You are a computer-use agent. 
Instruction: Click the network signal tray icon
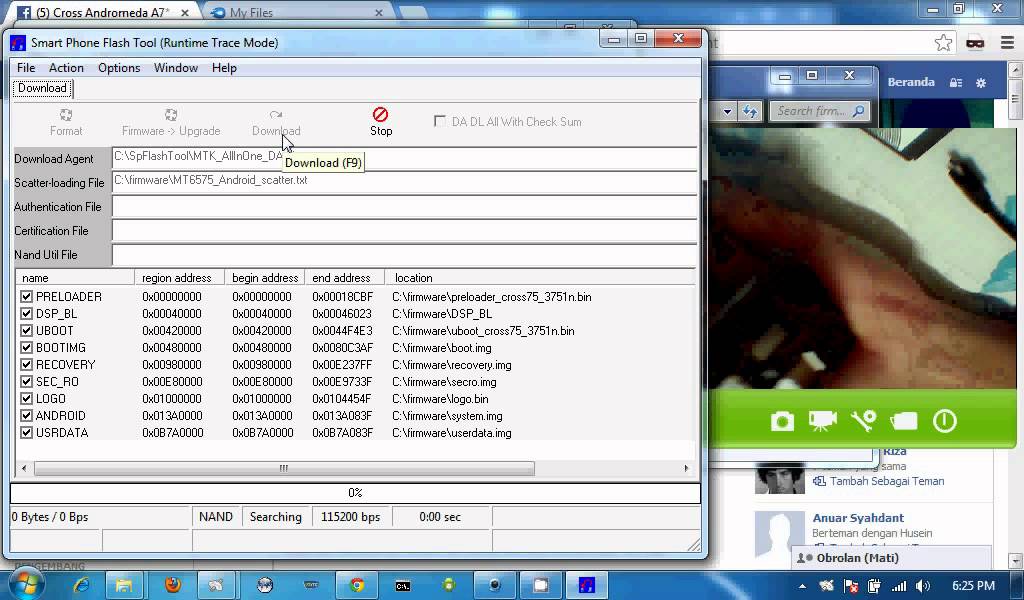[899, 586]
